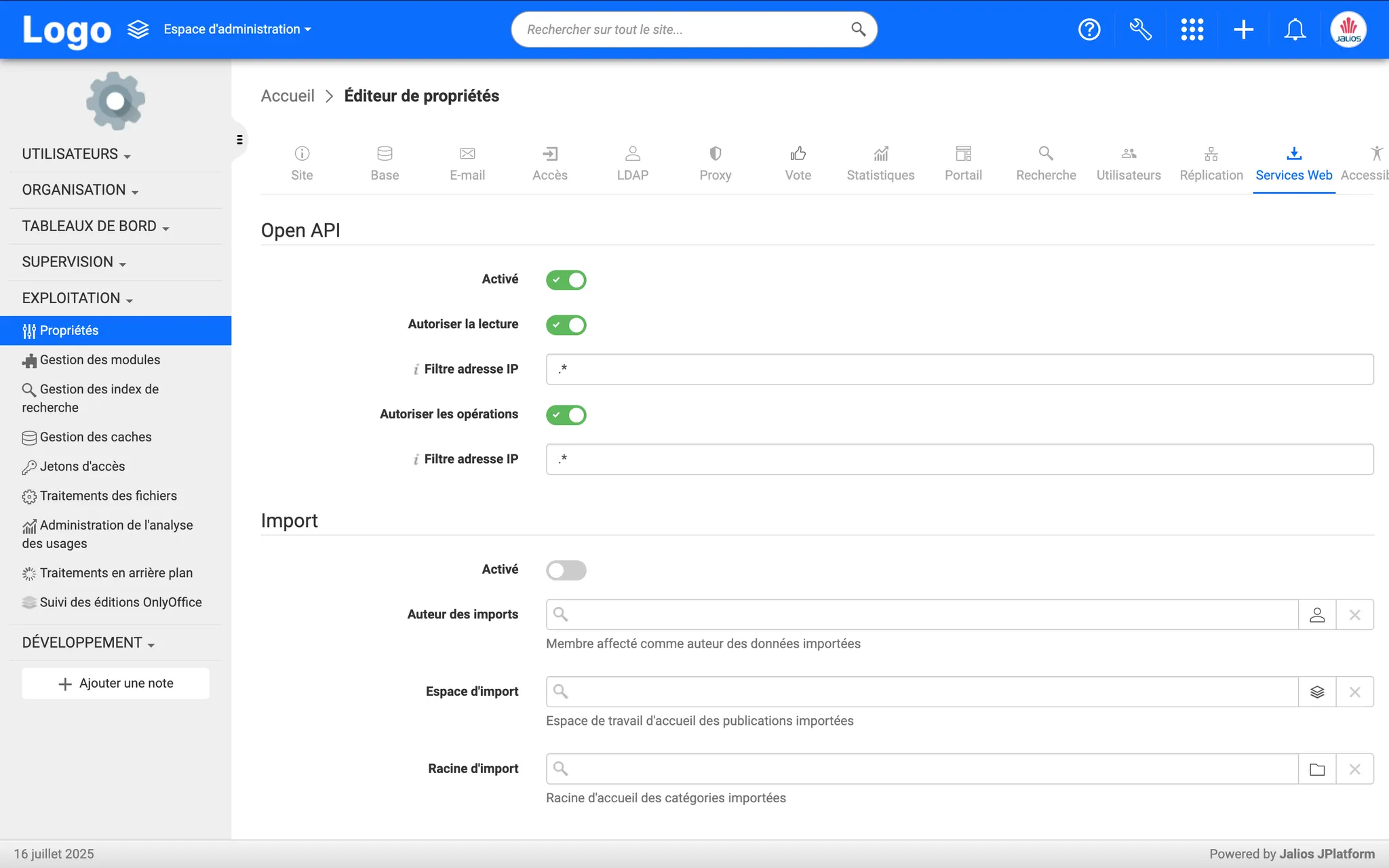Click the workspace layers icon for Espace d'import
The width and height of the screenshot is (1389, 868).
(1317, 692)
